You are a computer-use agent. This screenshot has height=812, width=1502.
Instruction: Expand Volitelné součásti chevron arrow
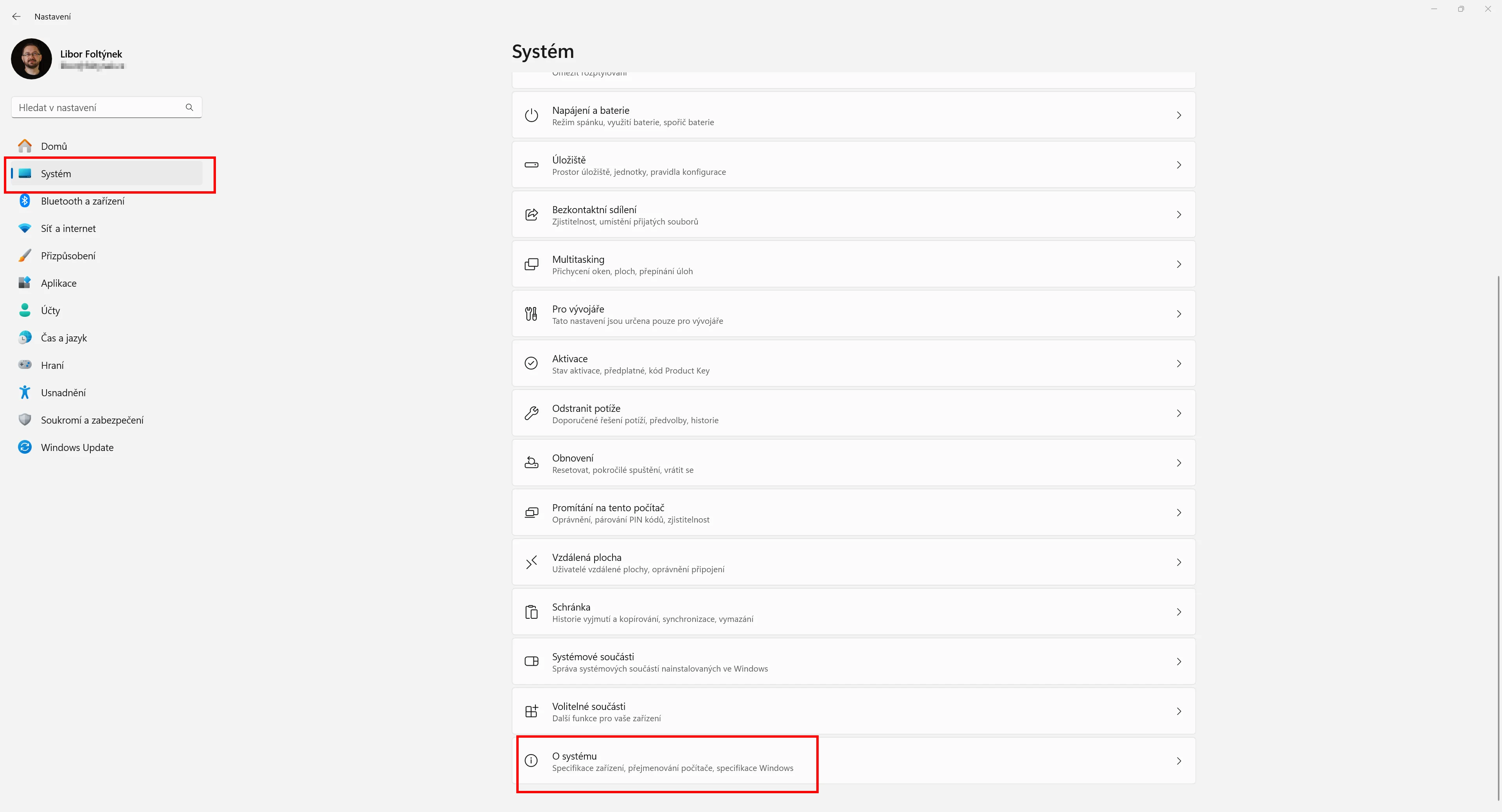(x=1179, y=711)
